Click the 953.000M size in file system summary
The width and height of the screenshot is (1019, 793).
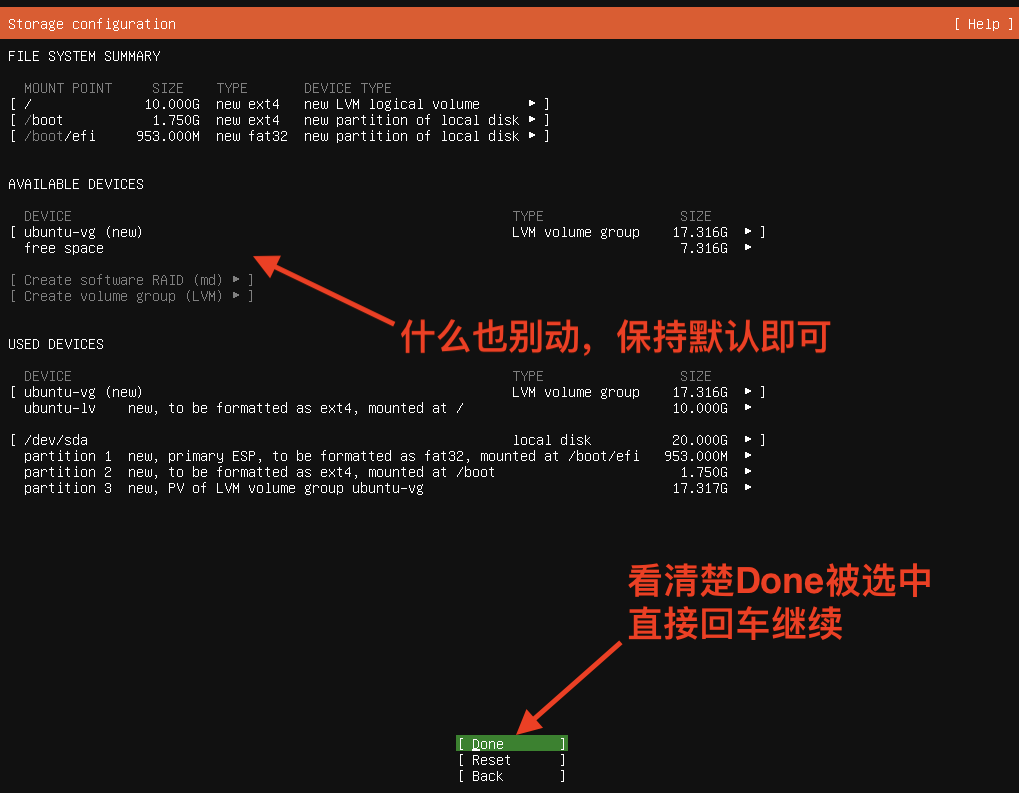point(168,136)
